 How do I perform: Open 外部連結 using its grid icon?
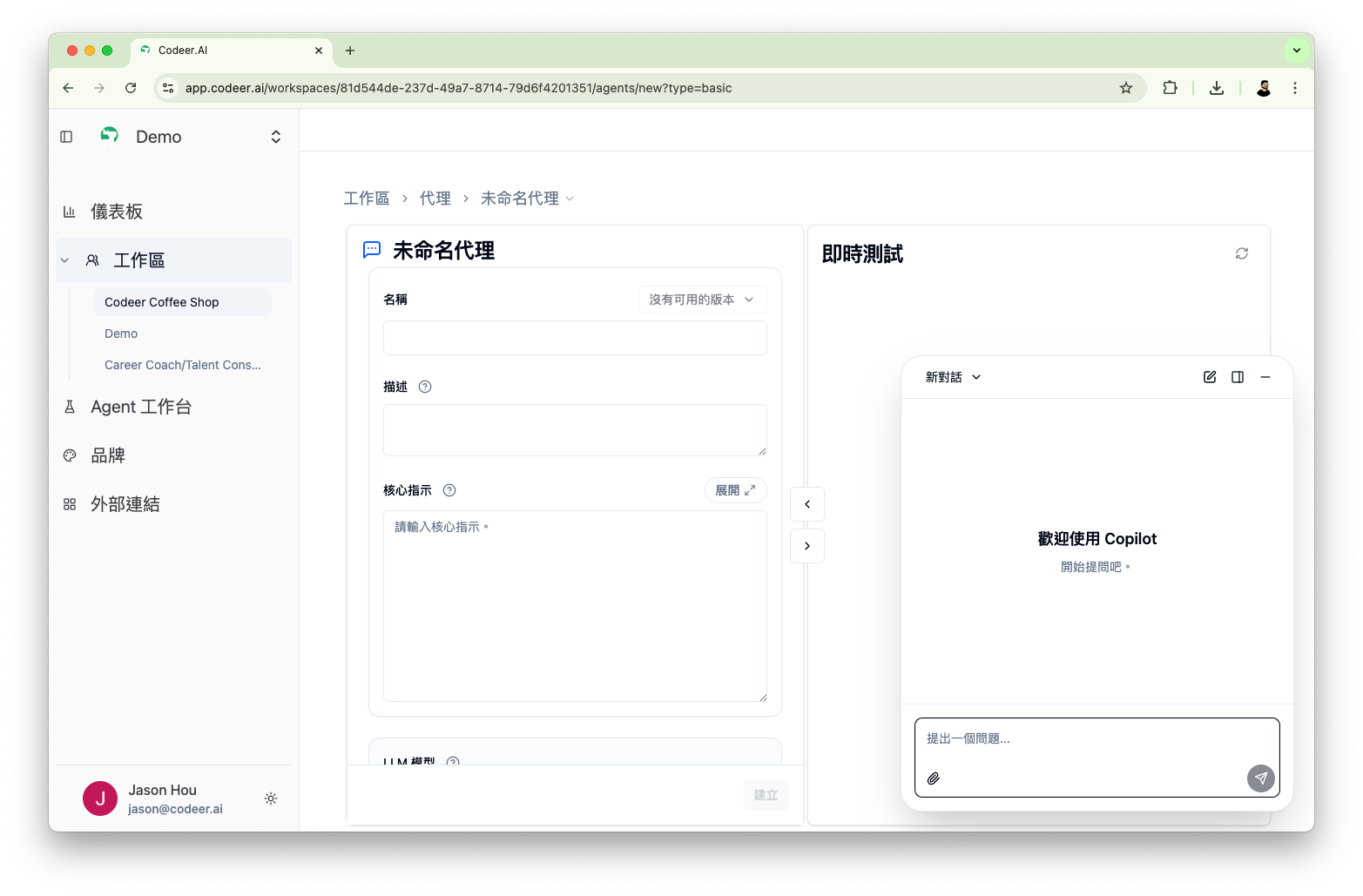click(x=70, y=503)
